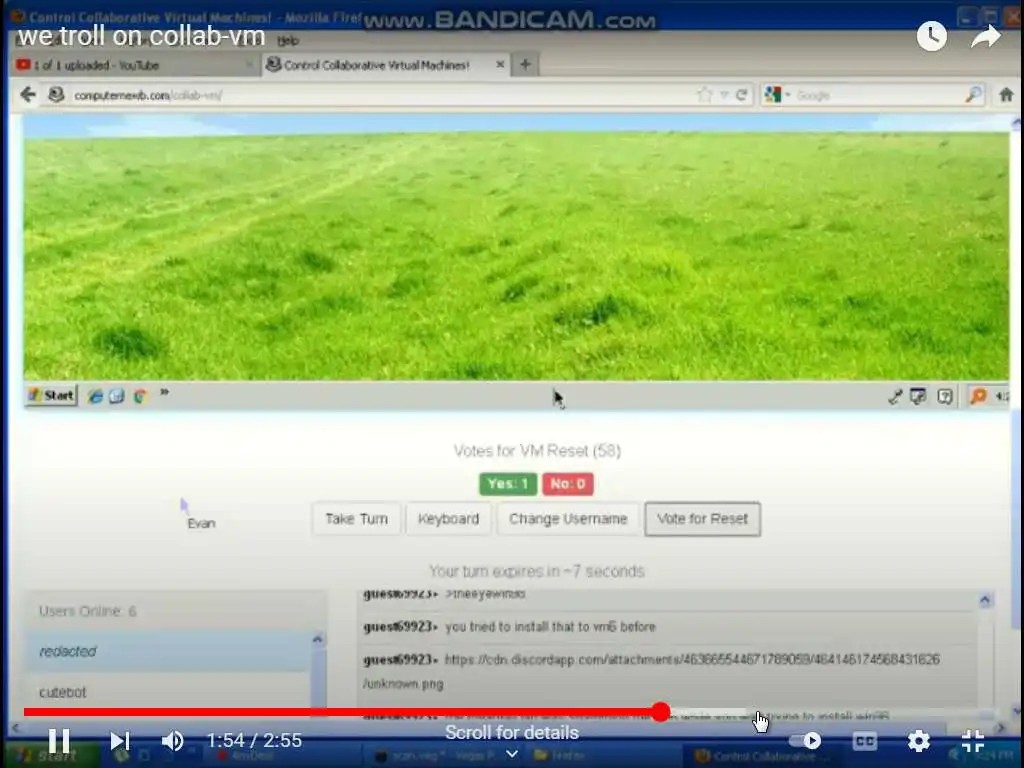Click the red No: 0 vote button

click(x=568, y=484)
